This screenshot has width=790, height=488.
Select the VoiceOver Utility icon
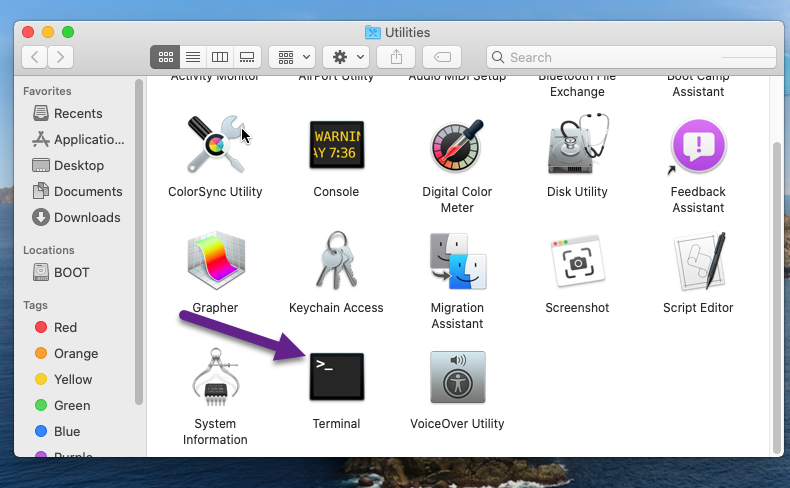[457, 377]
